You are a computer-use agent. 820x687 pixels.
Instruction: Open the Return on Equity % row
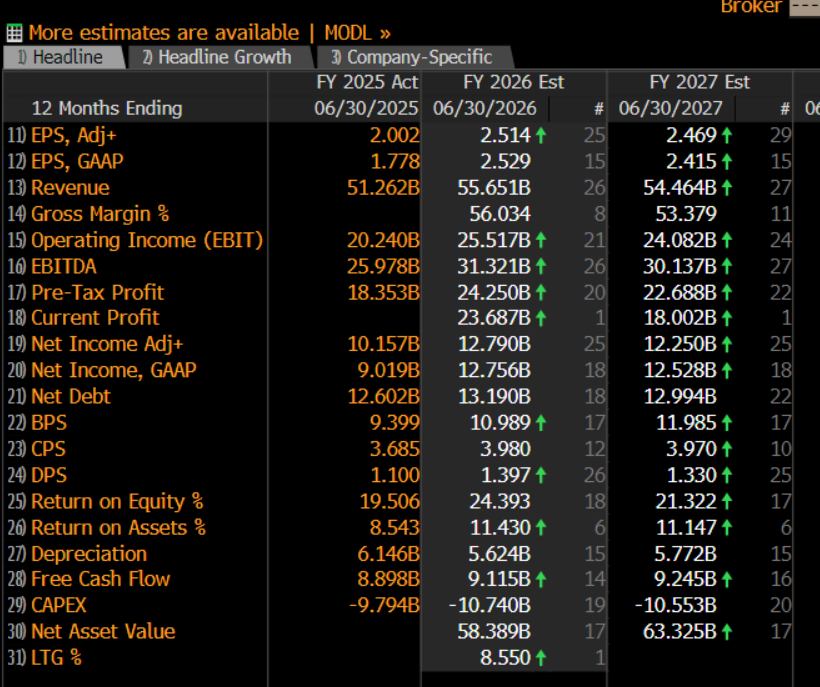(x=116, y=501)
